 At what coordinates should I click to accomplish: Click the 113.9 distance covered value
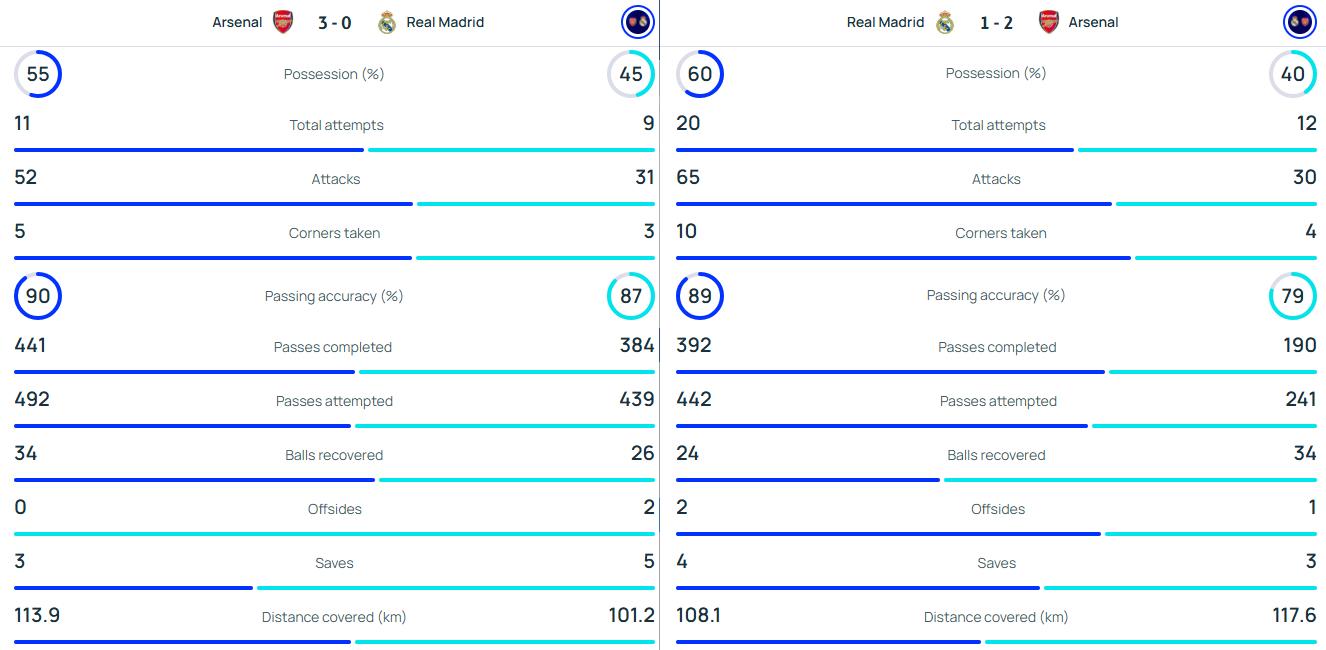pyautogui.click(x=37, y=615)
